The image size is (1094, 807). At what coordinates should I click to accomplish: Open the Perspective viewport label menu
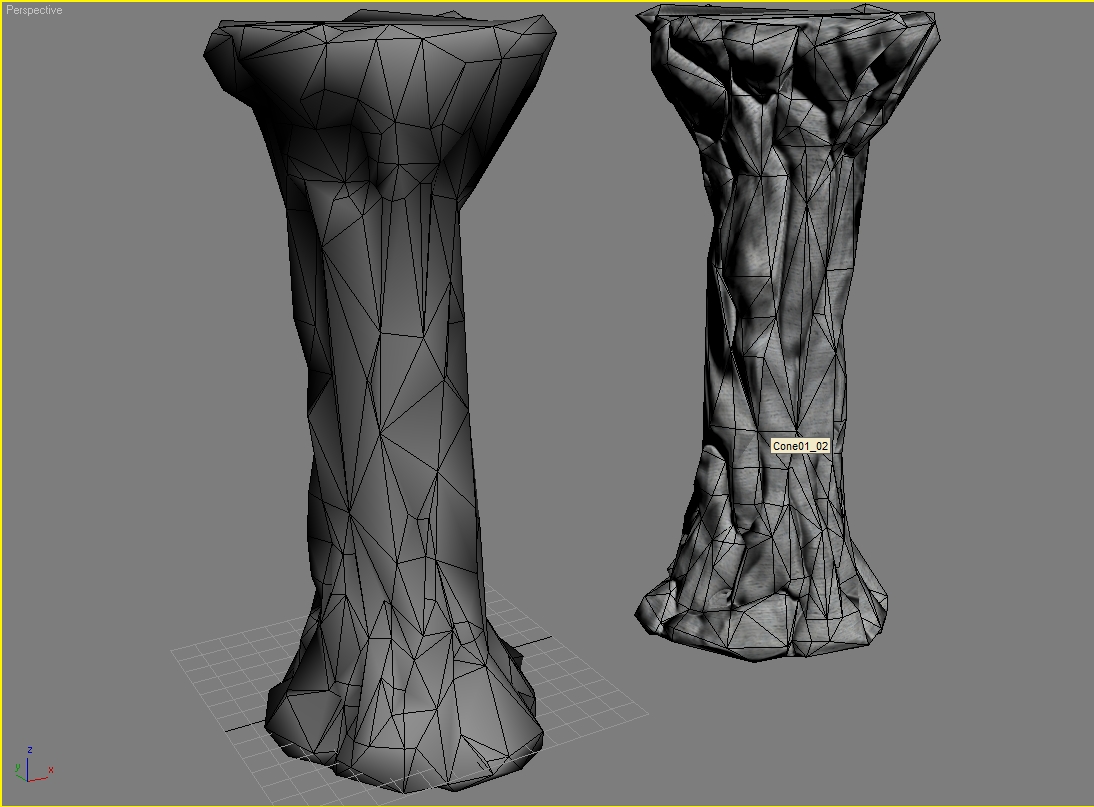34,10
